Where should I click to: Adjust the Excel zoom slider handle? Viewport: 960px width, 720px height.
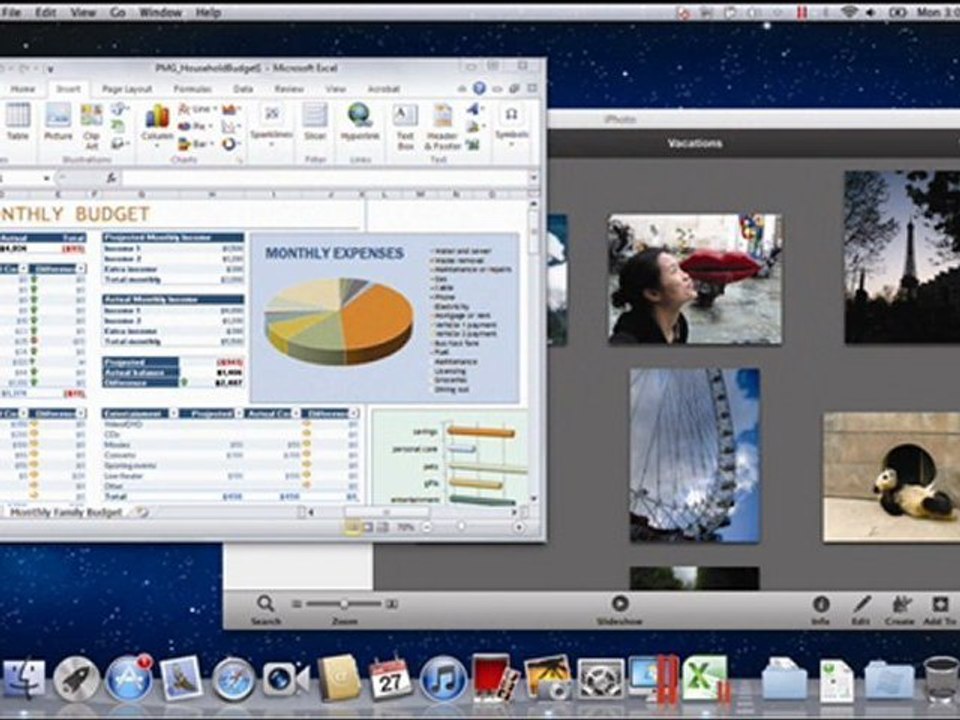(x=462, y=527)
